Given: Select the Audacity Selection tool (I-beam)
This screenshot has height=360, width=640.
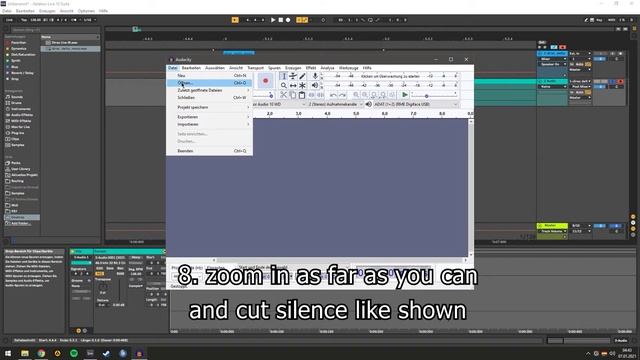Looking at the screenshot, I should [284, 76].
